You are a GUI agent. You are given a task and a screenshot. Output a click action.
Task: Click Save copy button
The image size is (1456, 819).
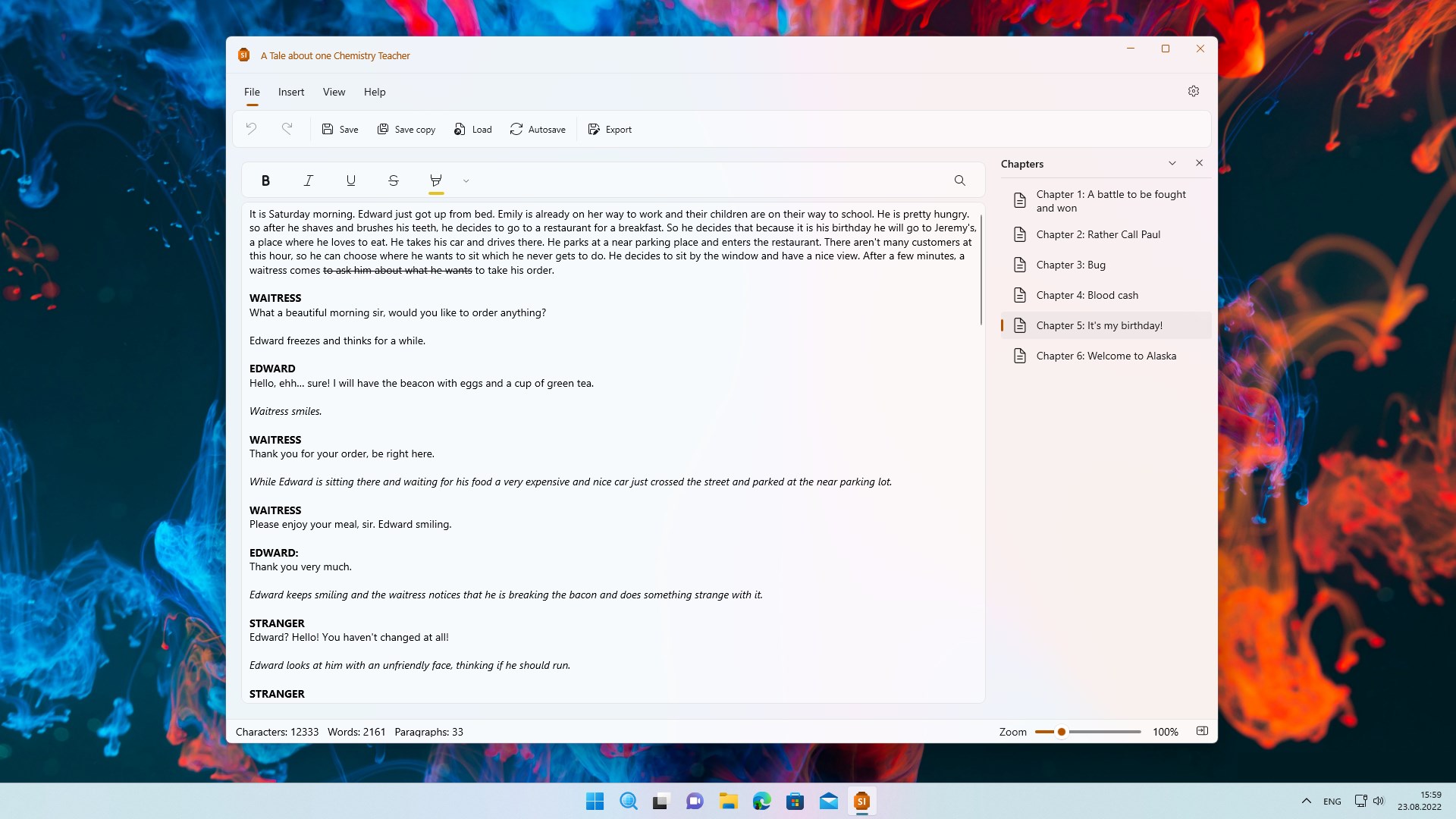[406, 130]
